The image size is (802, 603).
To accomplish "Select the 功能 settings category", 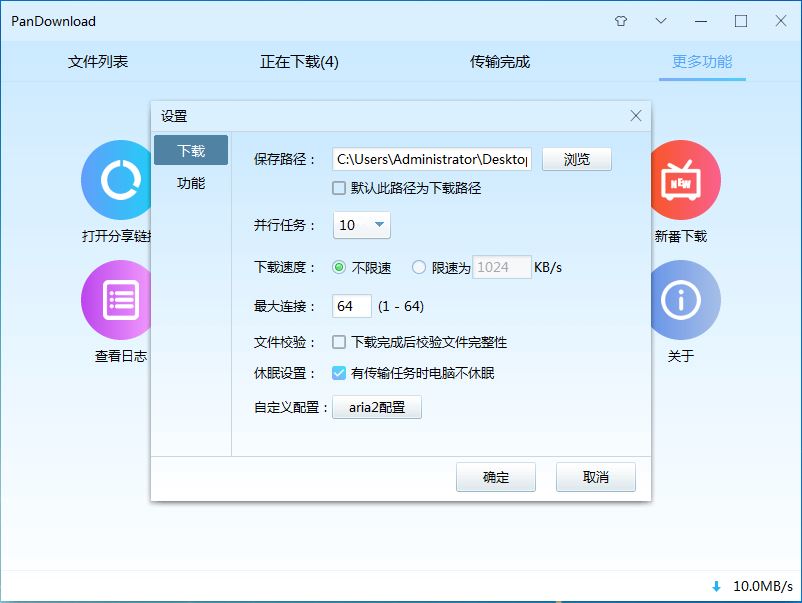I will click(191, 183).
